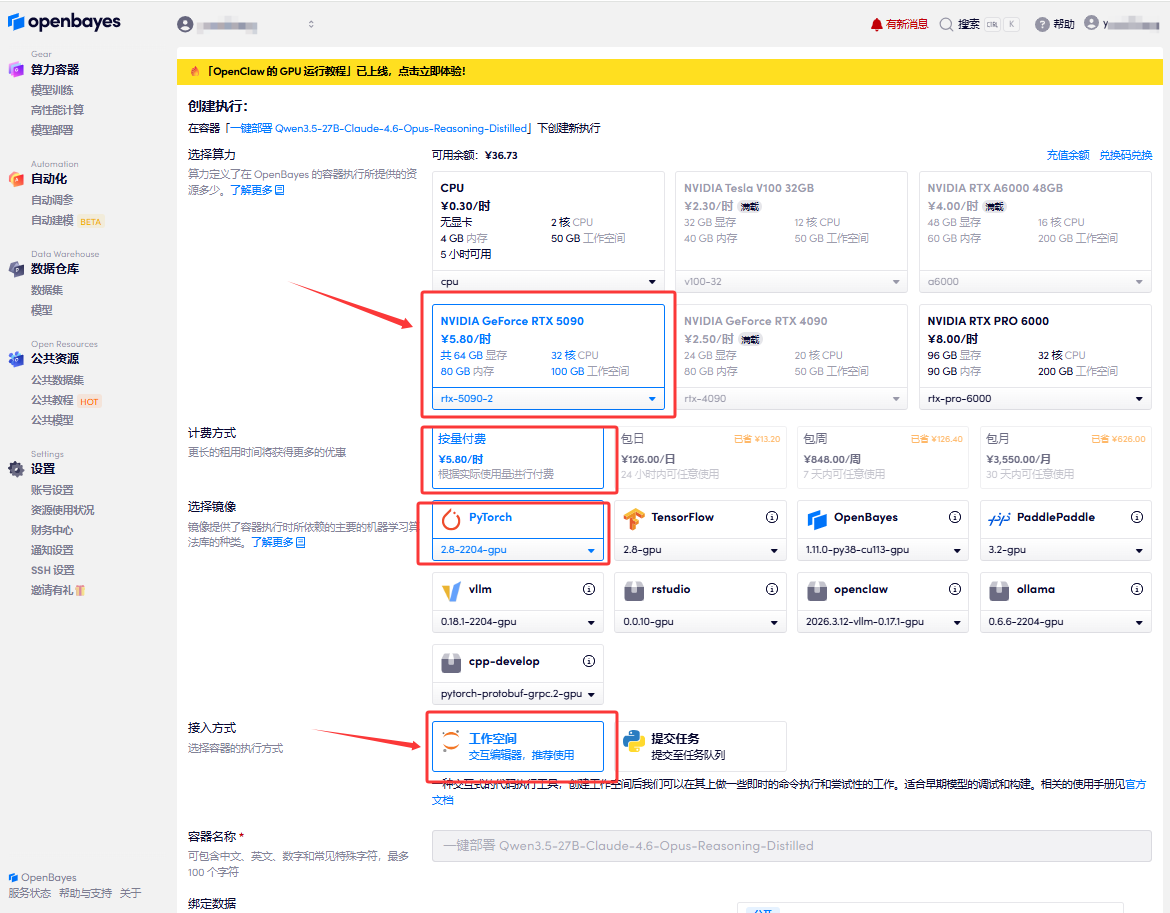This screenshot has width=1170, height=913.
Task: Choose 包月 monthly billing option
Action: tap(1066, 456)
